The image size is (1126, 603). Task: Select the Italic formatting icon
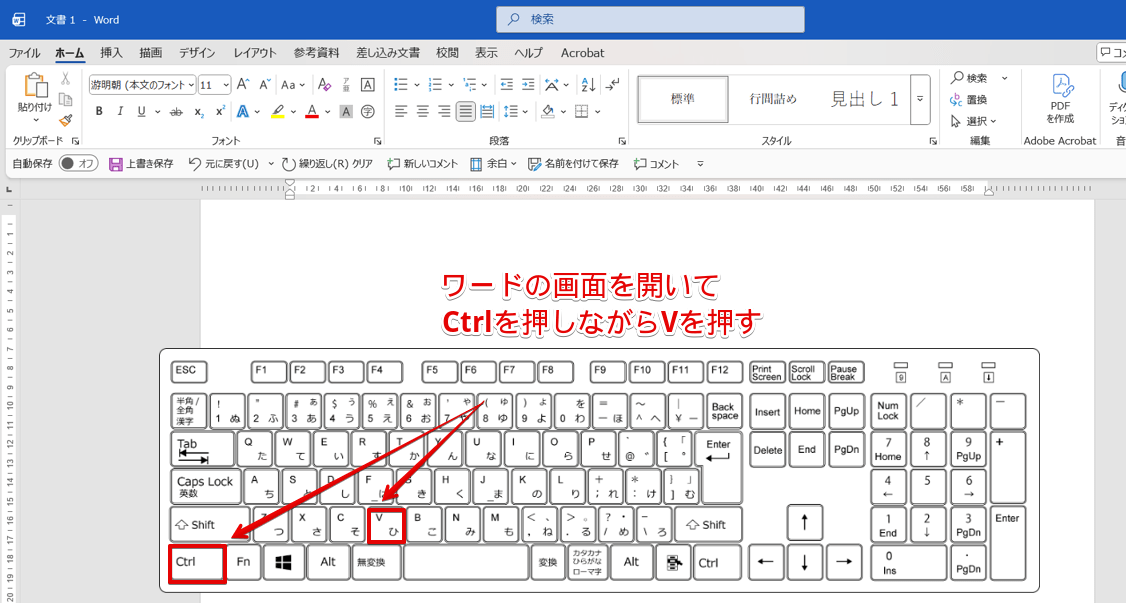(121, 111)
